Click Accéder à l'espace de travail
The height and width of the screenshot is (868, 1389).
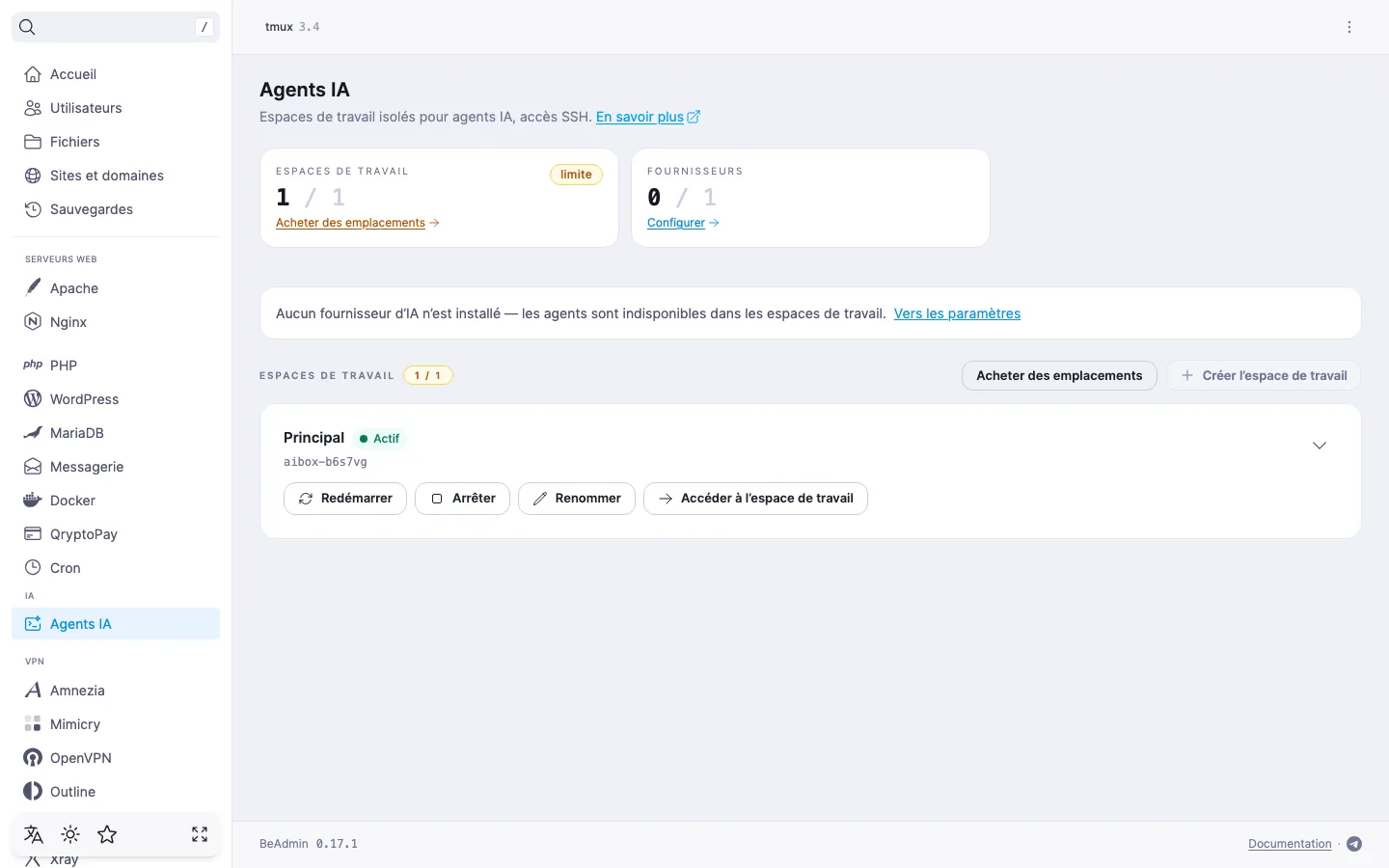[x=755, y=499]
